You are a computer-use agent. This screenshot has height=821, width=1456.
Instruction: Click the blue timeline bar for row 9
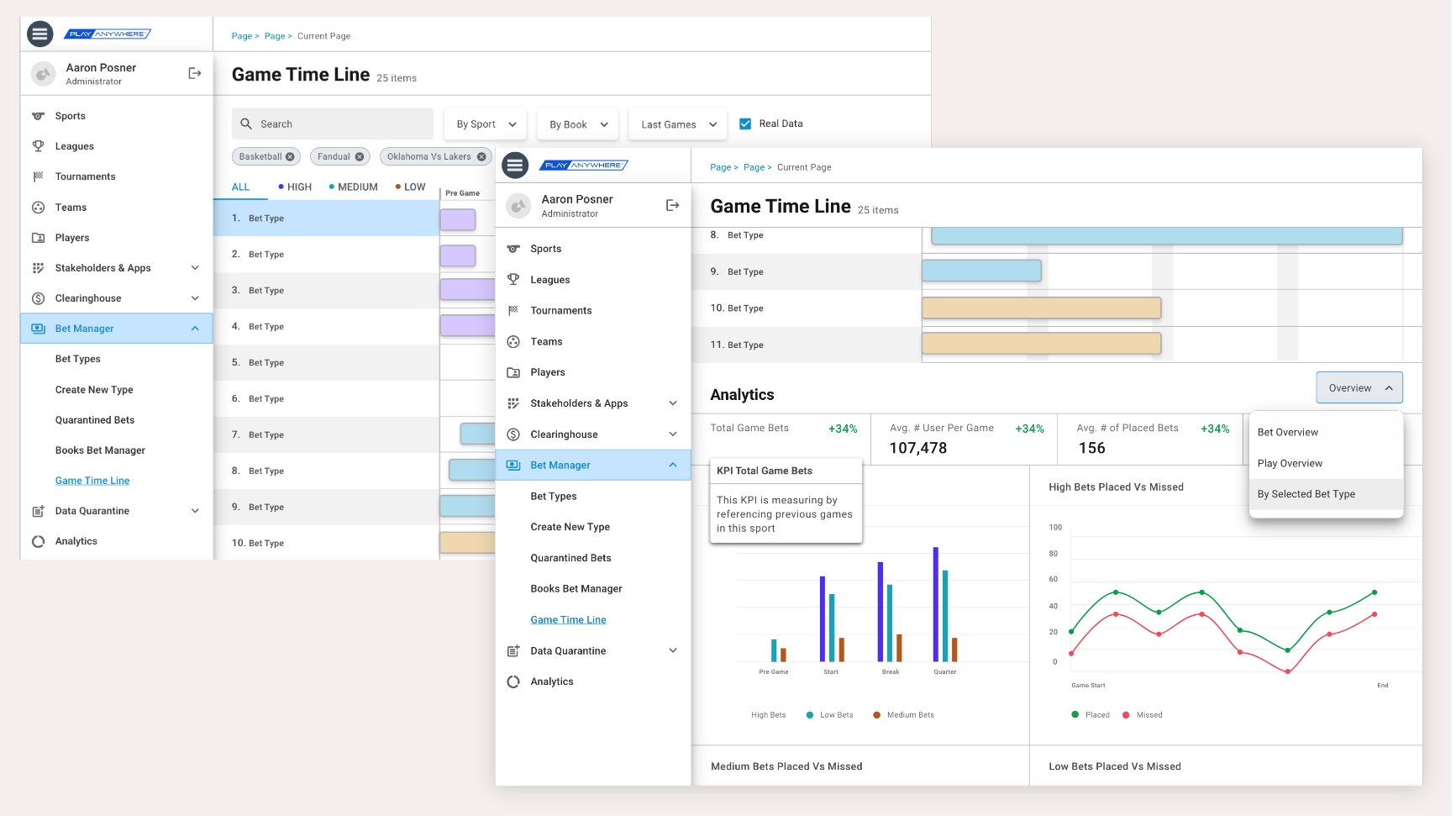tap(982, 271)
